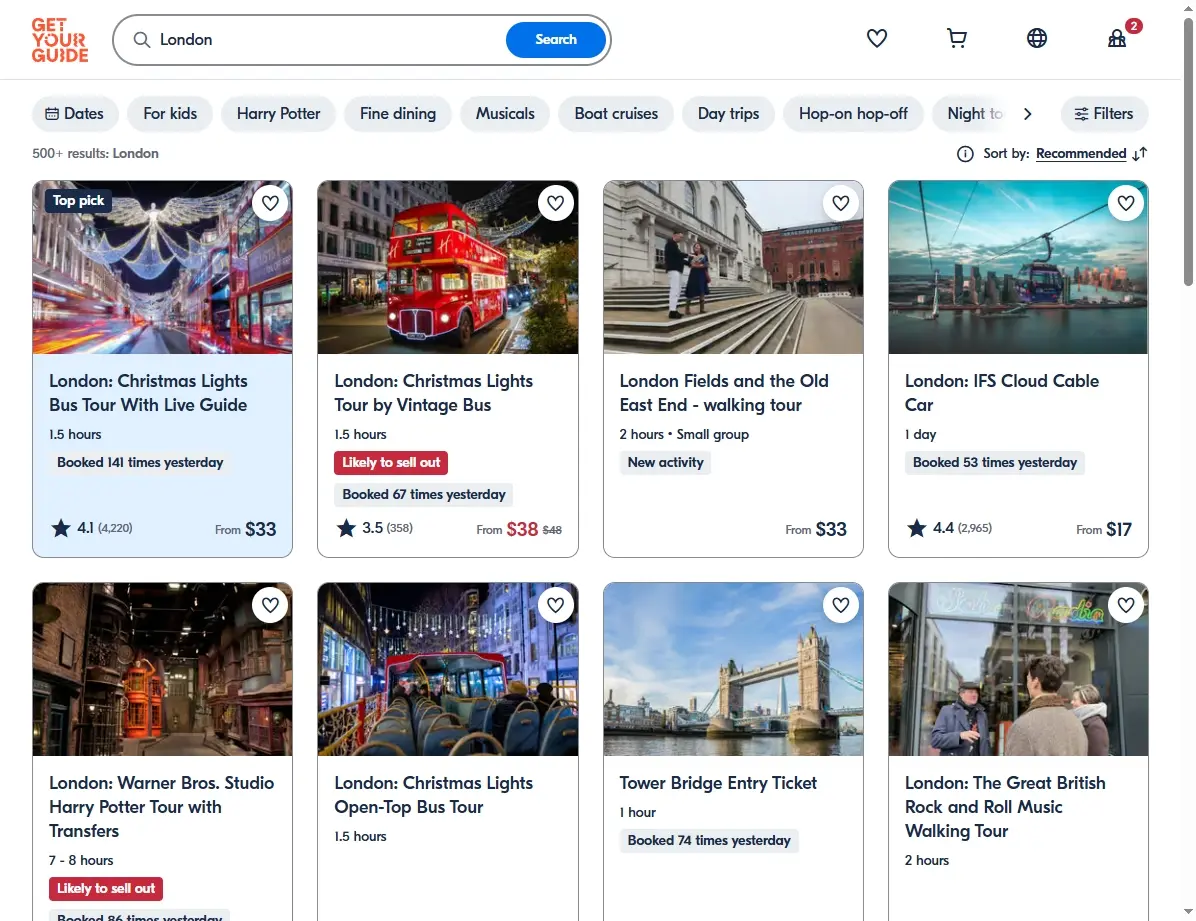Show more category chips with right chevron

pyautogui.click(x=1027, y=114)
